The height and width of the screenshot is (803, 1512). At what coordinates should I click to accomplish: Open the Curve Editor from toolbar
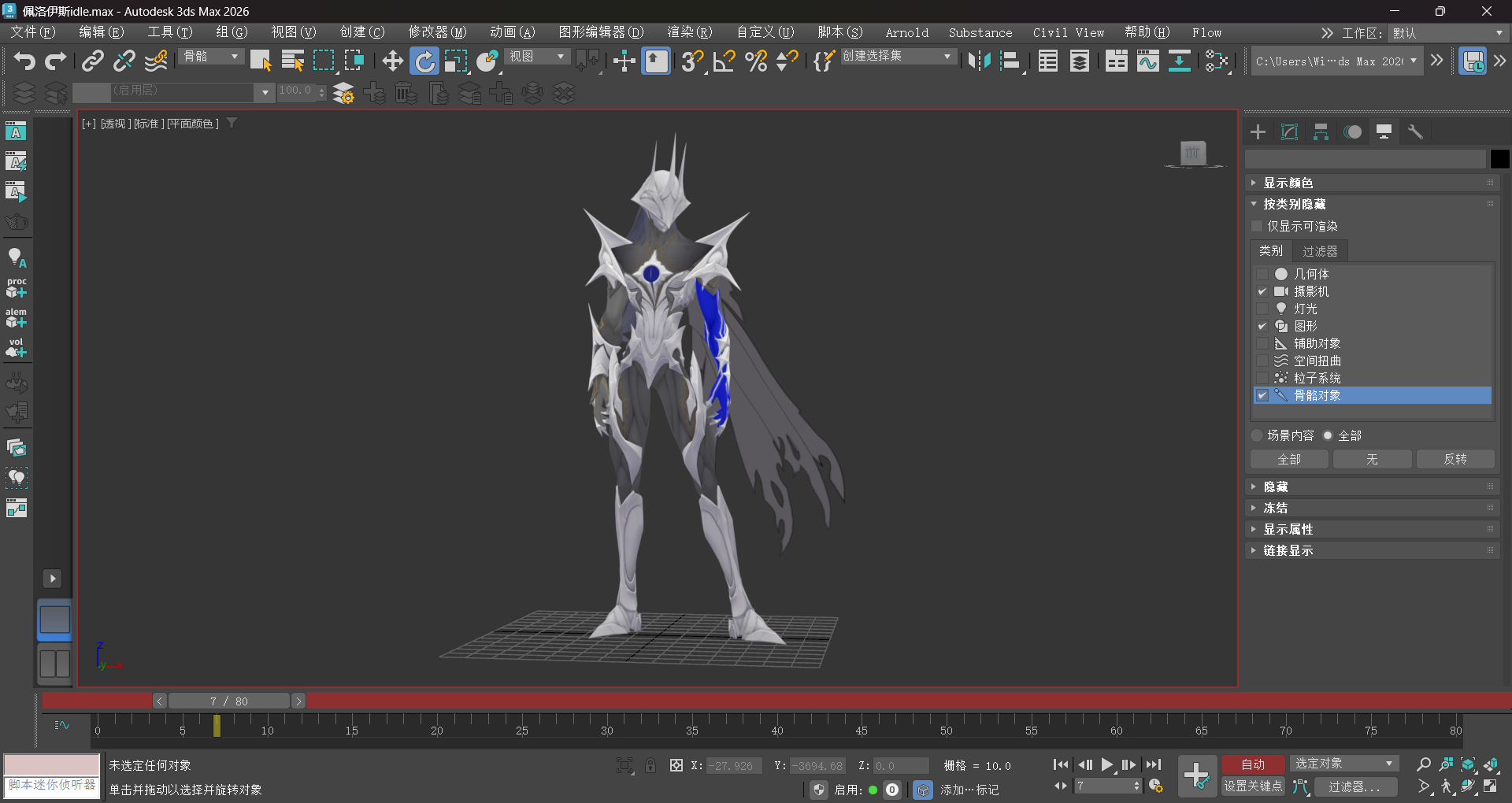point(1148,61)
